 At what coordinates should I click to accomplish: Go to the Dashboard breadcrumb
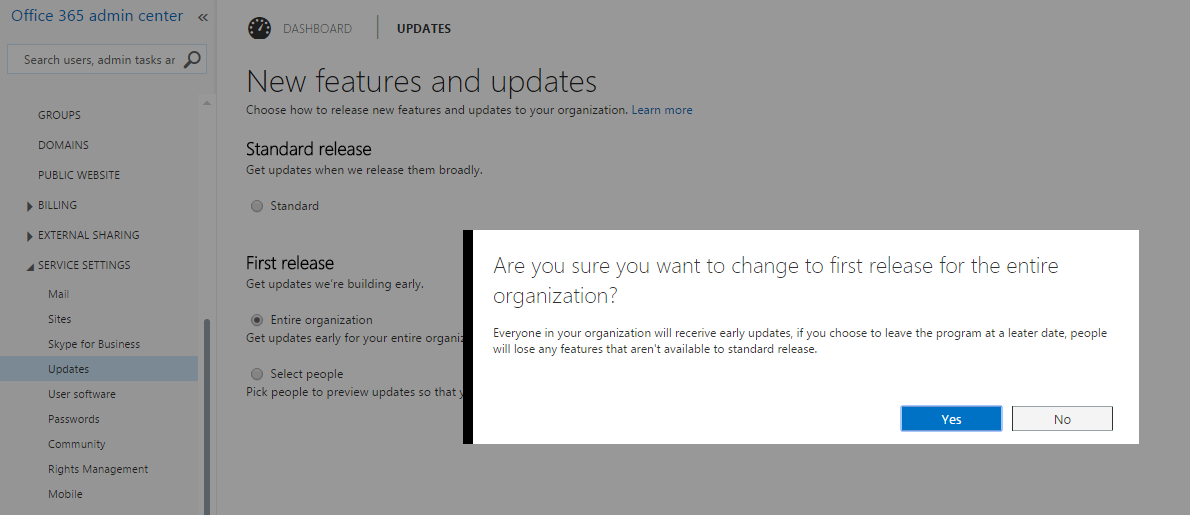(x=317, y=29)
